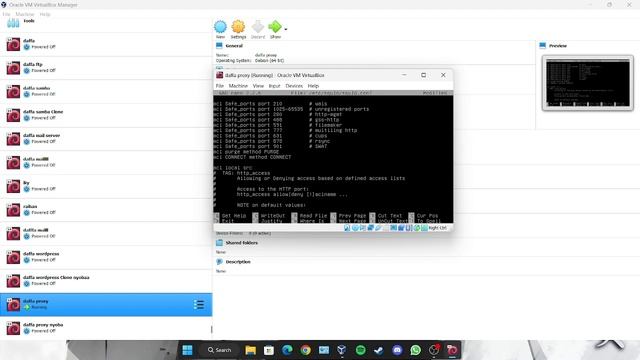Select the daffa samba Clone machine
The image size is (640, 360).
point(106,115)
